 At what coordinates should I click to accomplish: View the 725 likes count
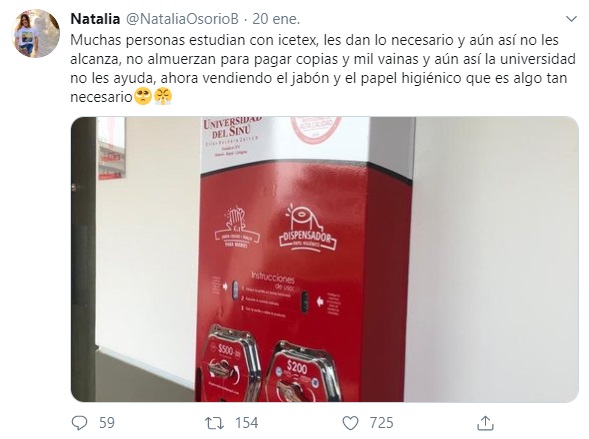(381, 423)
